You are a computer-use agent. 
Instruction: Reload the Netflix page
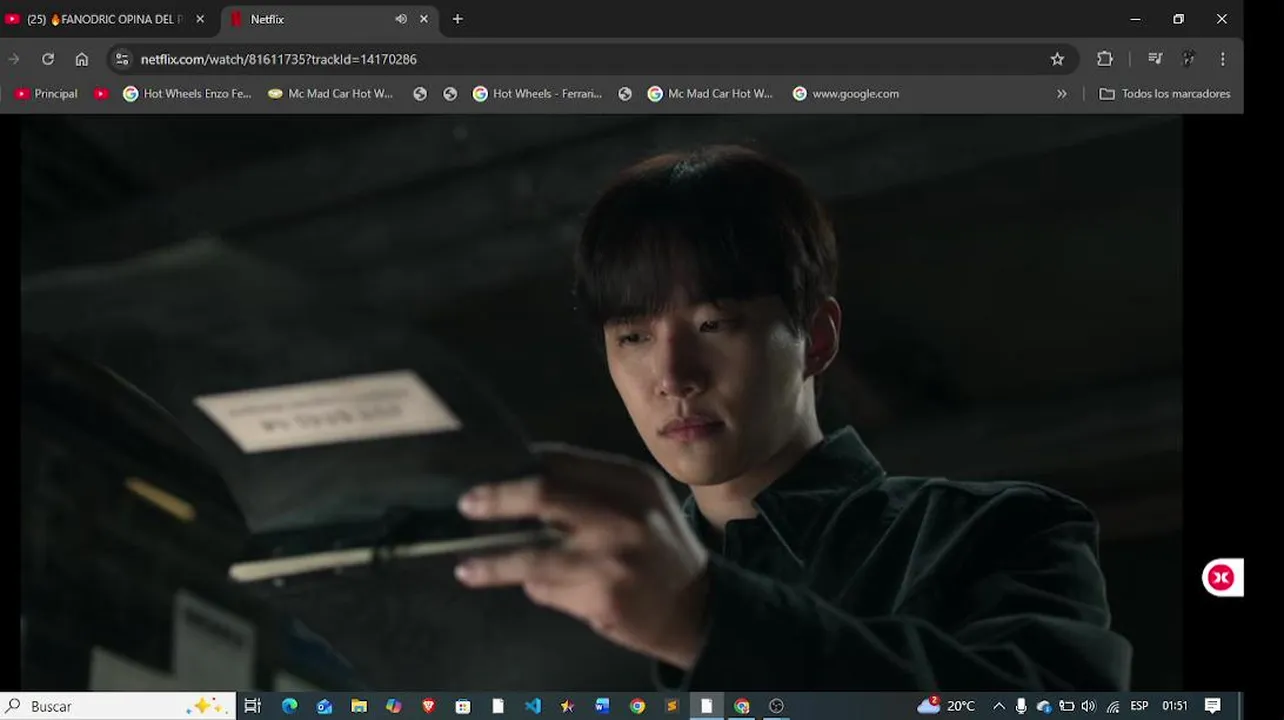tap(47, 59)
